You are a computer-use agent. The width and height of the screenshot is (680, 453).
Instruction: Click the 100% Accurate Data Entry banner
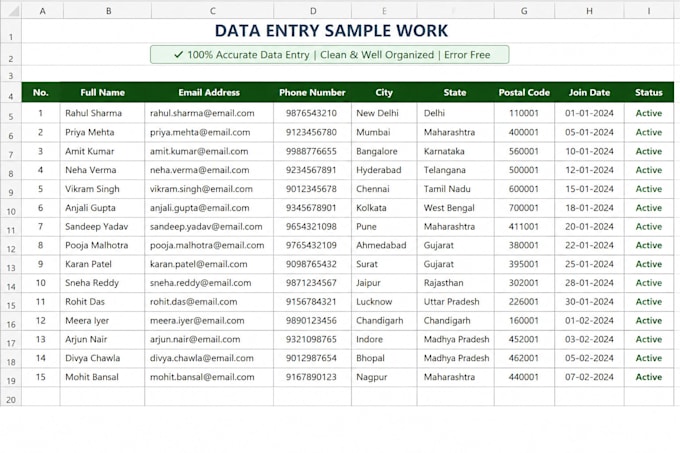[x=330, y=55]
